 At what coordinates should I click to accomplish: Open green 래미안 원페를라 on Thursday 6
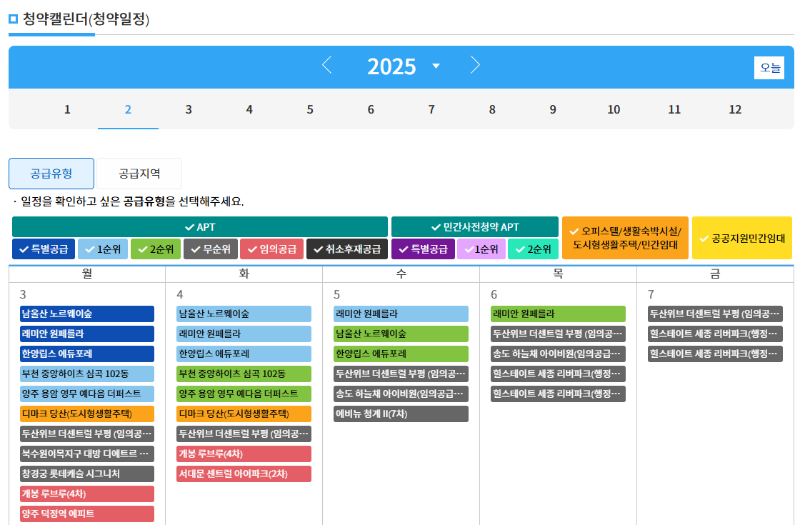click(558, 314)
